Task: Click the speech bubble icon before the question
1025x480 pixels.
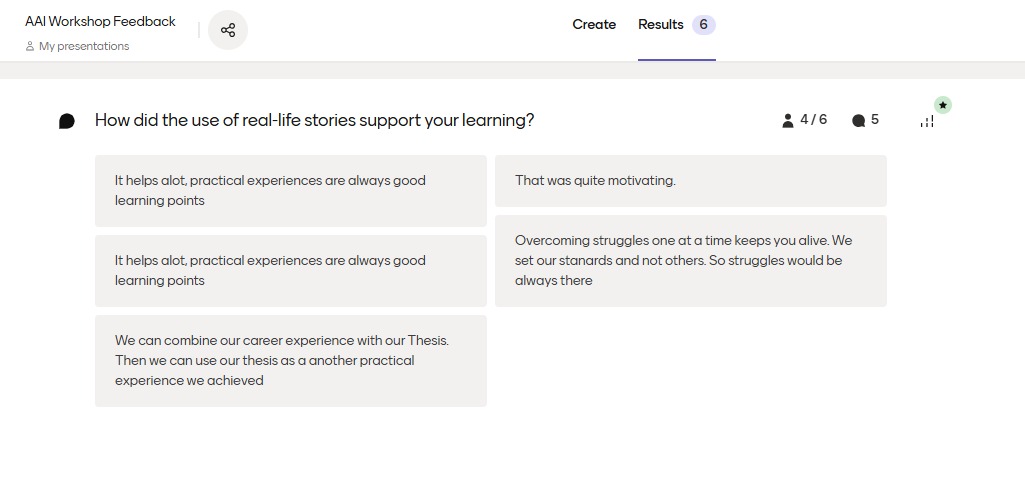Action: (67, 121)
